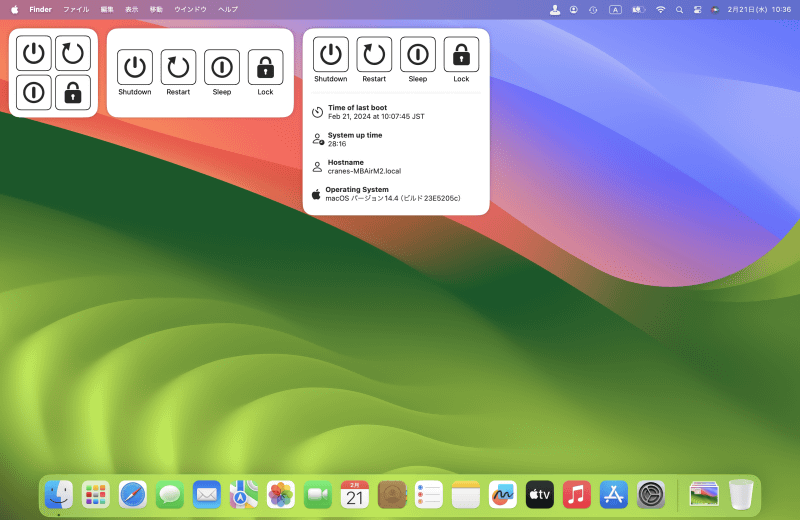Open Reminders from the Dock
Viewport: 800px width, 520px height.
click(x=429, y=494)
